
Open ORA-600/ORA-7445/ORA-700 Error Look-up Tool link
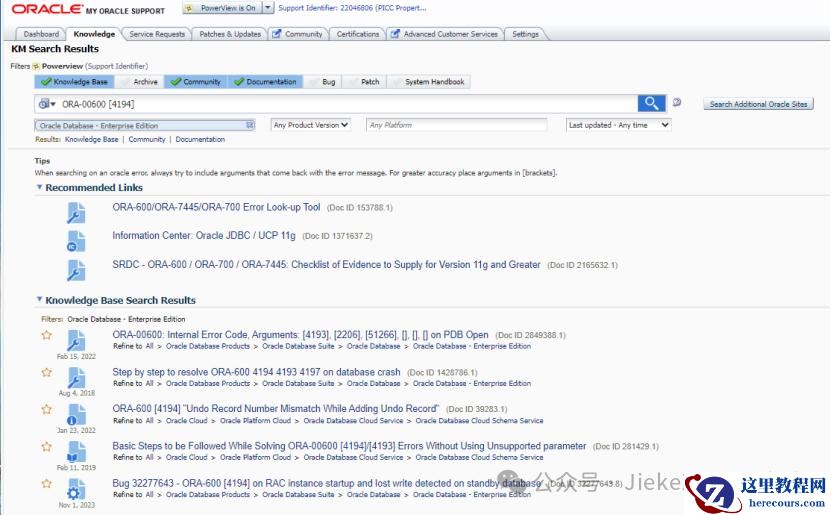coord(216,207)
